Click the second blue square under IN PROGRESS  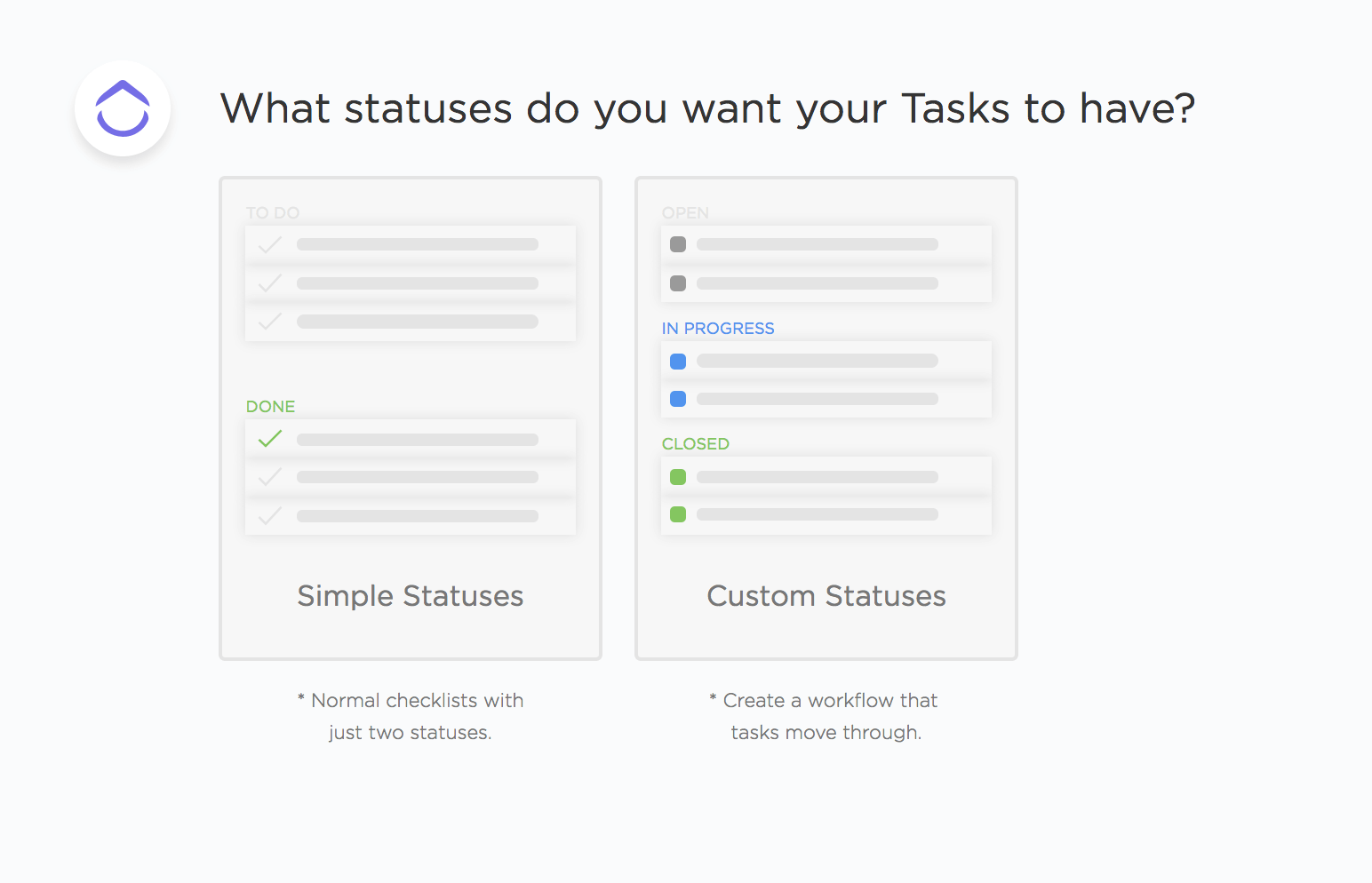pos(678,399)
